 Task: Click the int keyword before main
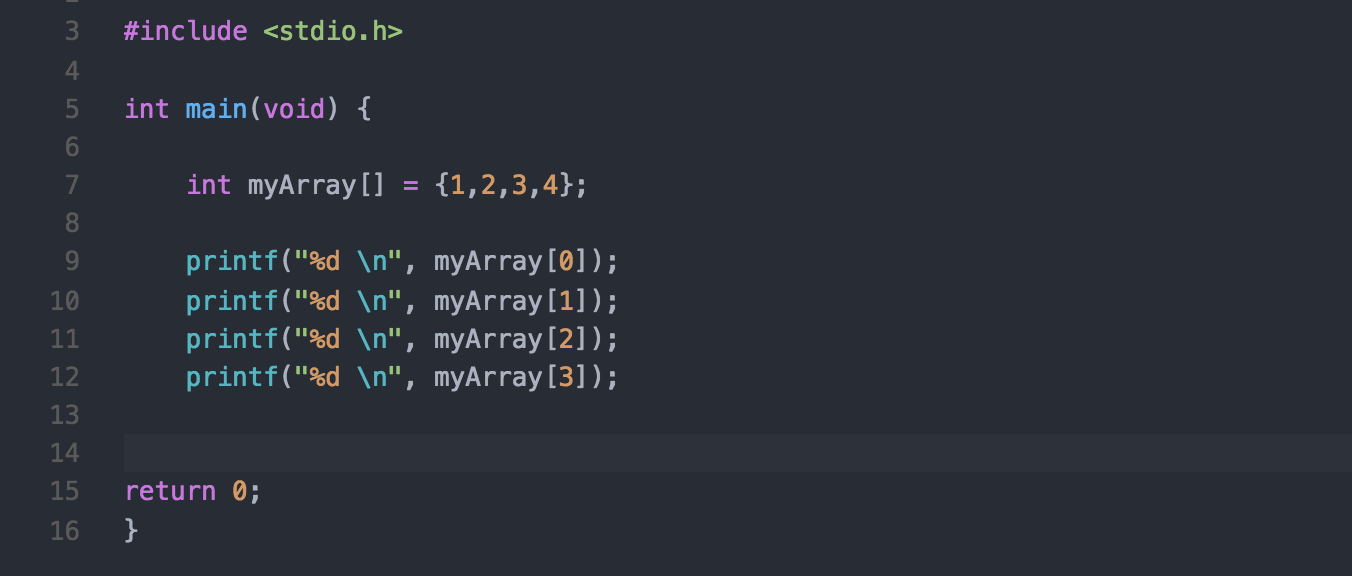click(147, 108)
